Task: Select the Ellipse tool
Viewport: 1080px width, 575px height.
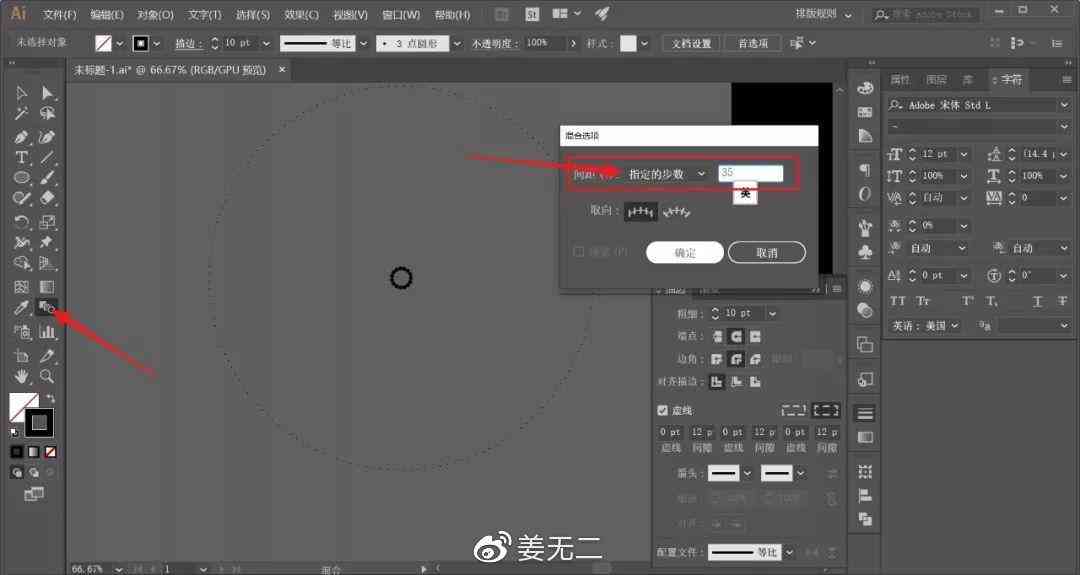Action: tap(21, 178)
